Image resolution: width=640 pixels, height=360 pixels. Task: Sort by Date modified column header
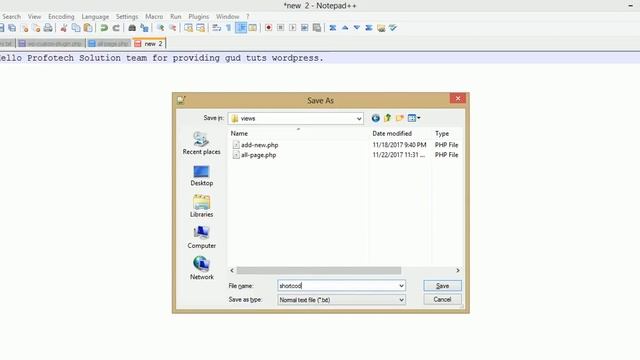392,133
